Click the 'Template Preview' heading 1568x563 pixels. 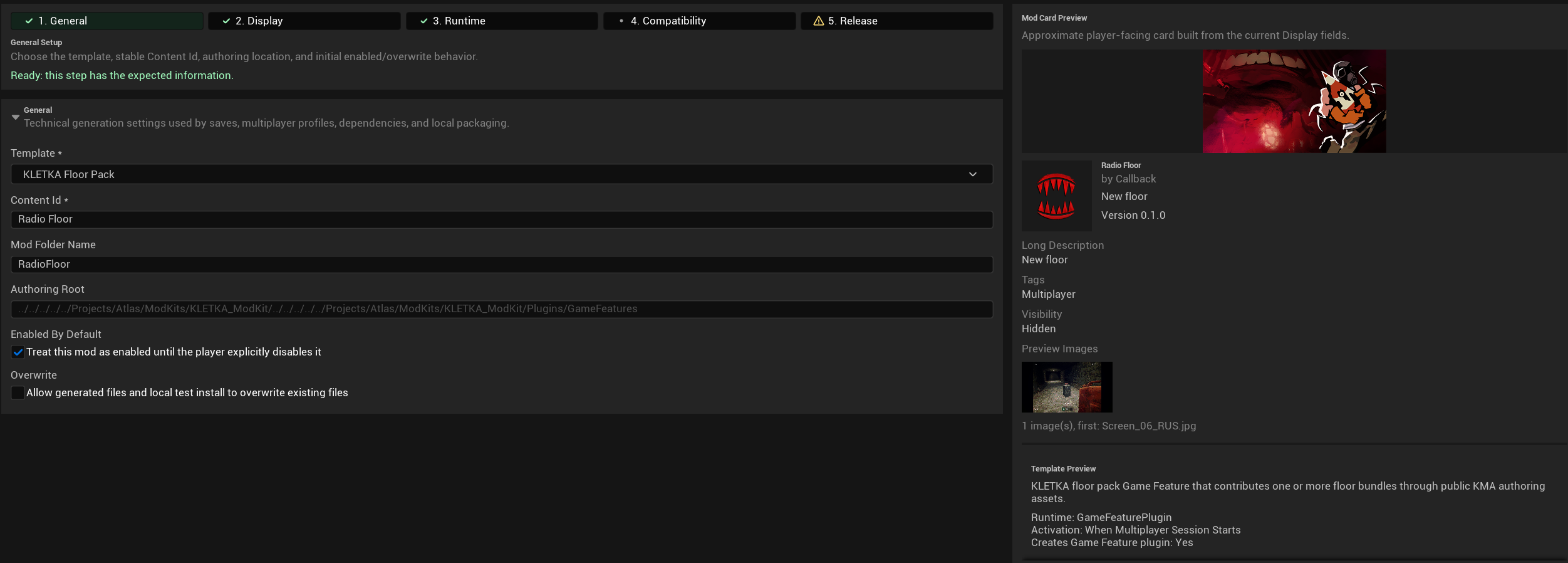pos(1063,469)
